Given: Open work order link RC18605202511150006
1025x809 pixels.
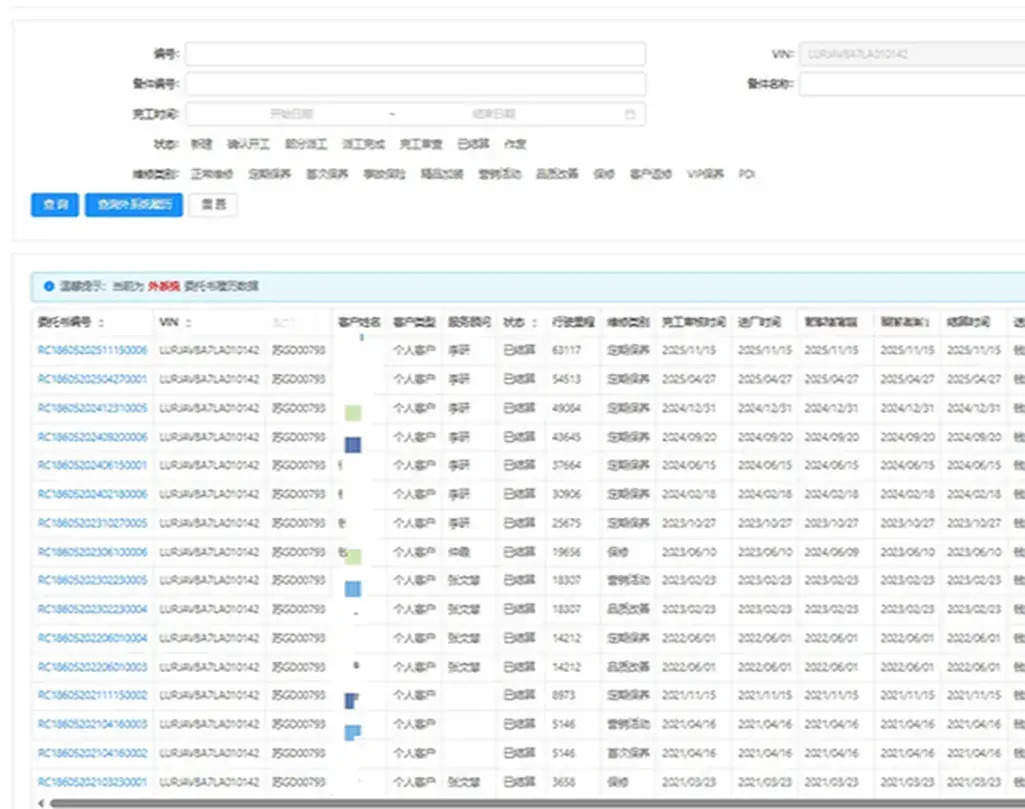Looking at the screenshot, I should (92, 351).
